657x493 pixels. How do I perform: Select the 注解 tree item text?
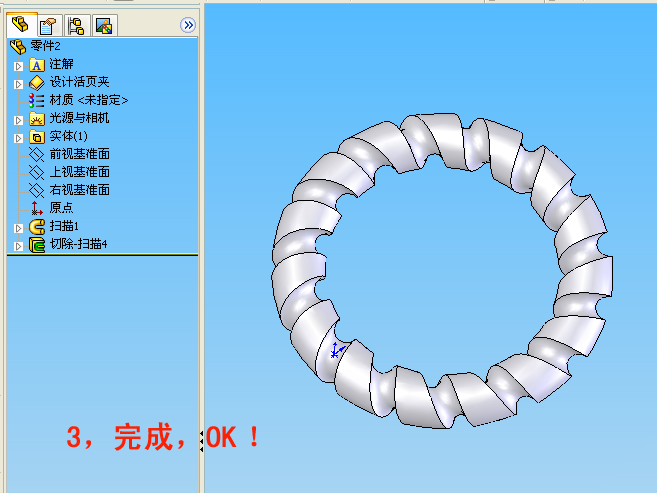[x=61, y=64]
